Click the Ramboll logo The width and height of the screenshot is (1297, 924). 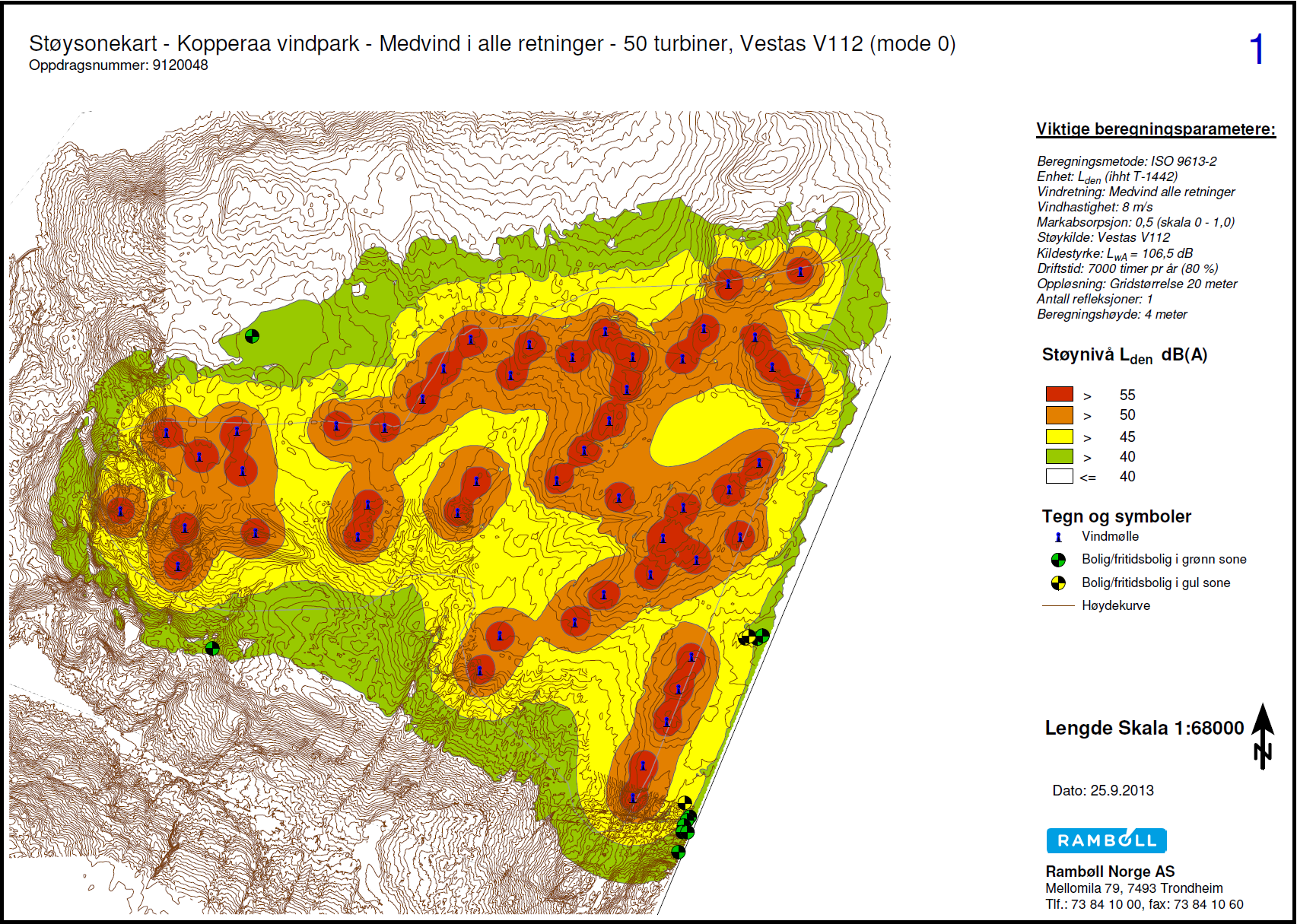(x=1106, y=840)
